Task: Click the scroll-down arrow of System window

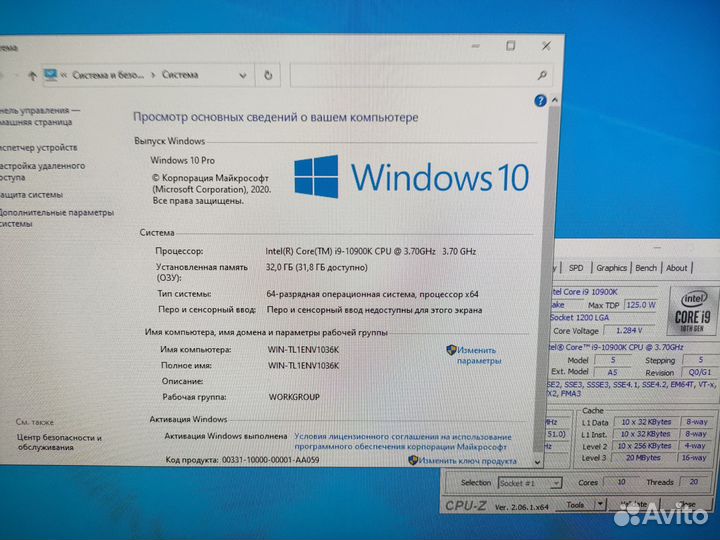Action: pos(538,462)
